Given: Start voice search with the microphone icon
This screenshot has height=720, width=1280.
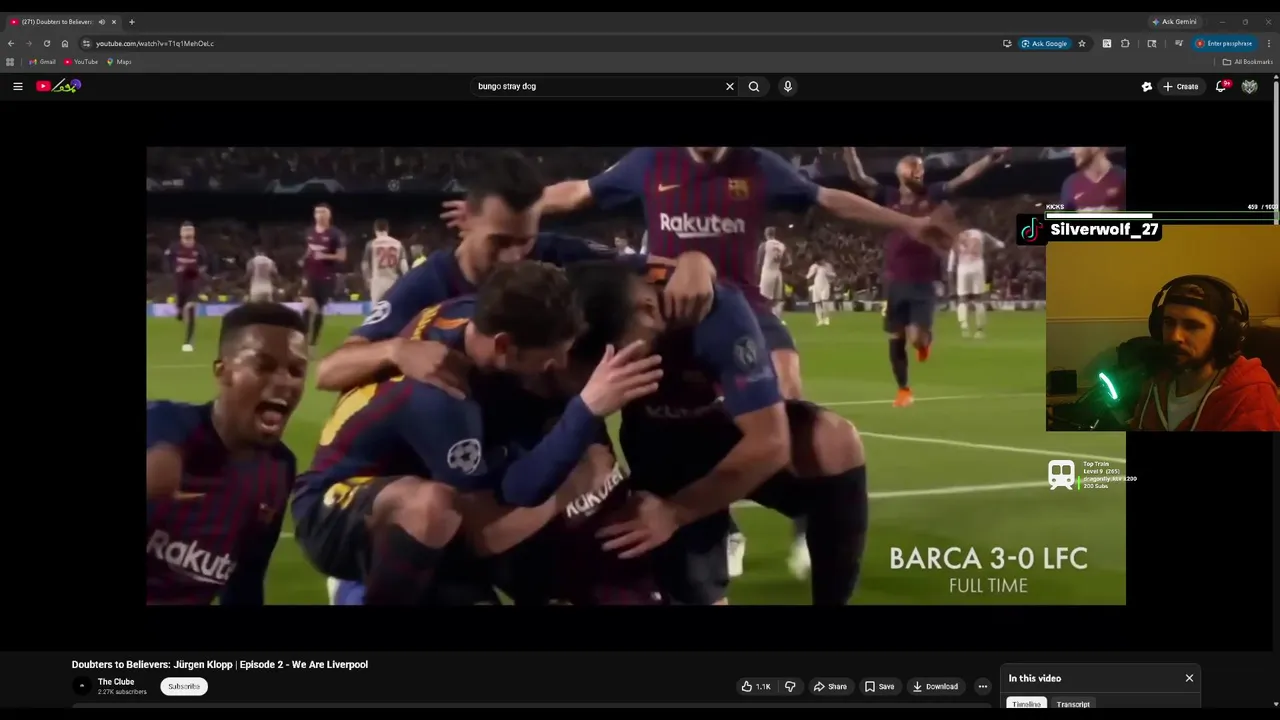Looking at the screenshot, I should point(788,86).
